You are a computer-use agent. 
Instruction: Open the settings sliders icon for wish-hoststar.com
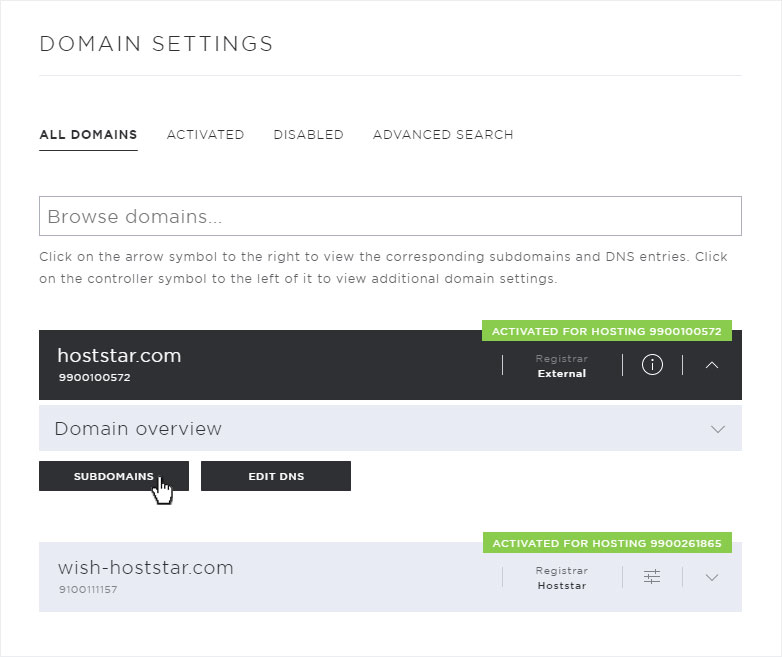click(652, 577)
